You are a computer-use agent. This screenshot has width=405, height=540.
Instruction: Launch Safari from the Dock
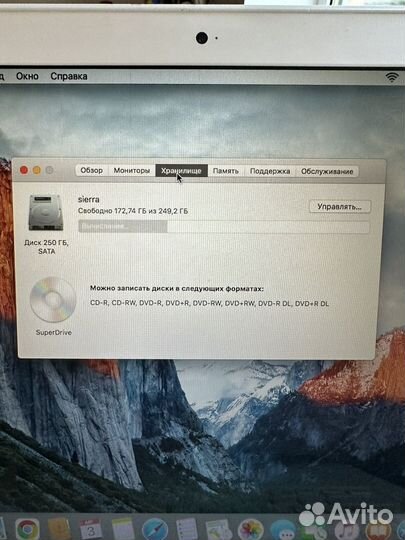pos(155,530)
